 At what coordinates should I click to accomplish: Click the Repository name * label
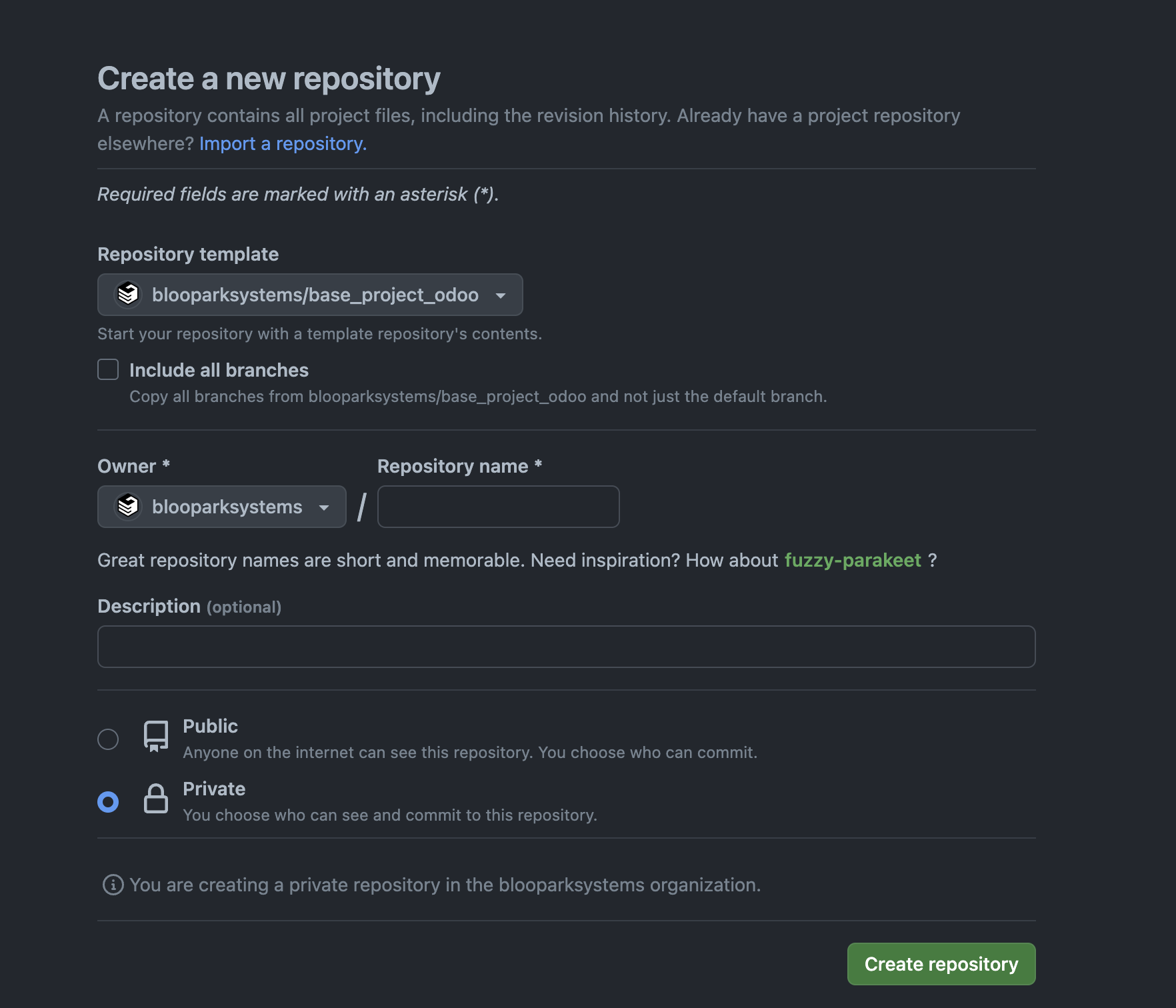click(x=459, y=466)
